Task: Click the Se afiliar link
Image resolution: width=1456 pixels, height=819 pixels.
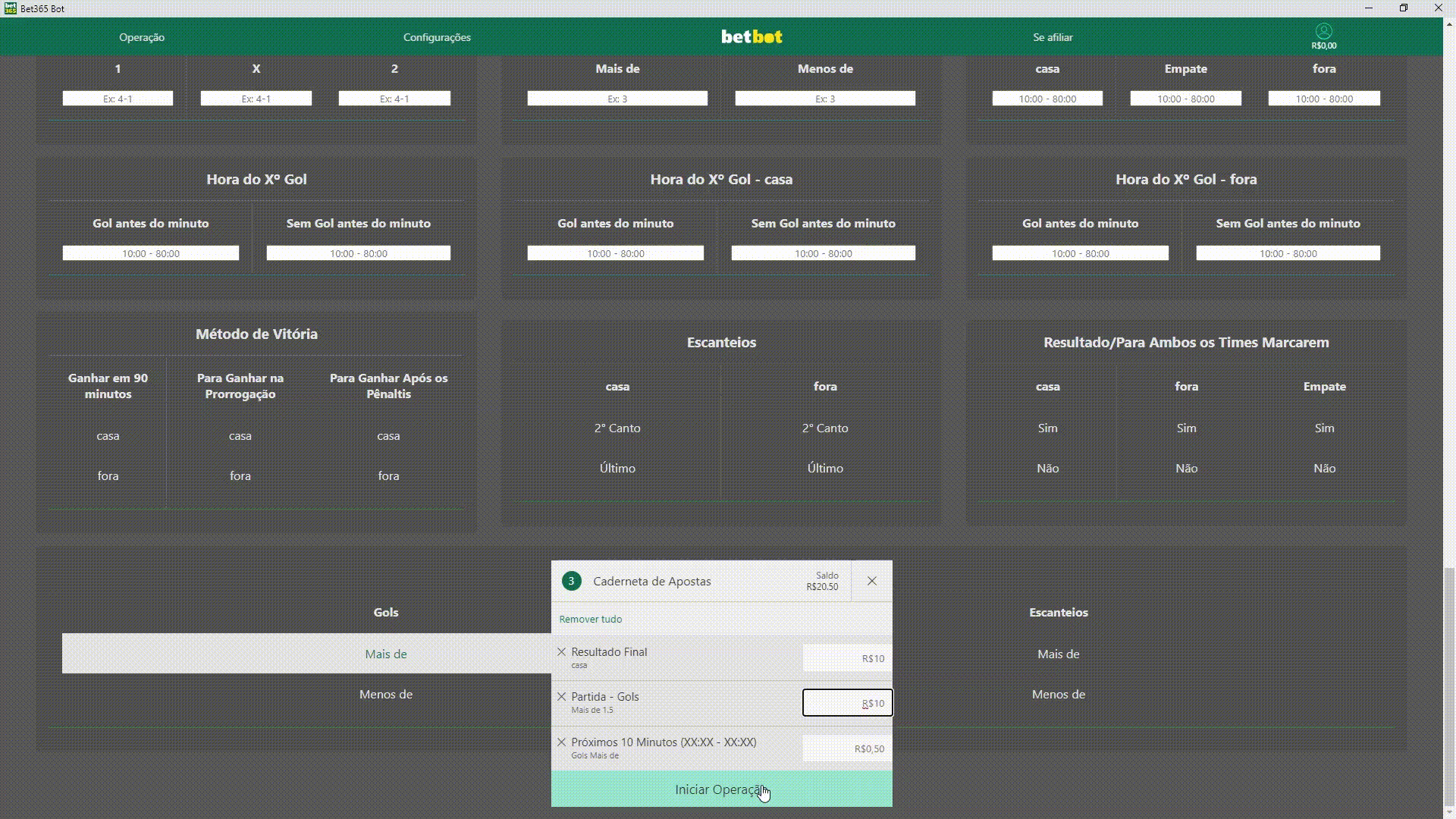Action: 1053,37
